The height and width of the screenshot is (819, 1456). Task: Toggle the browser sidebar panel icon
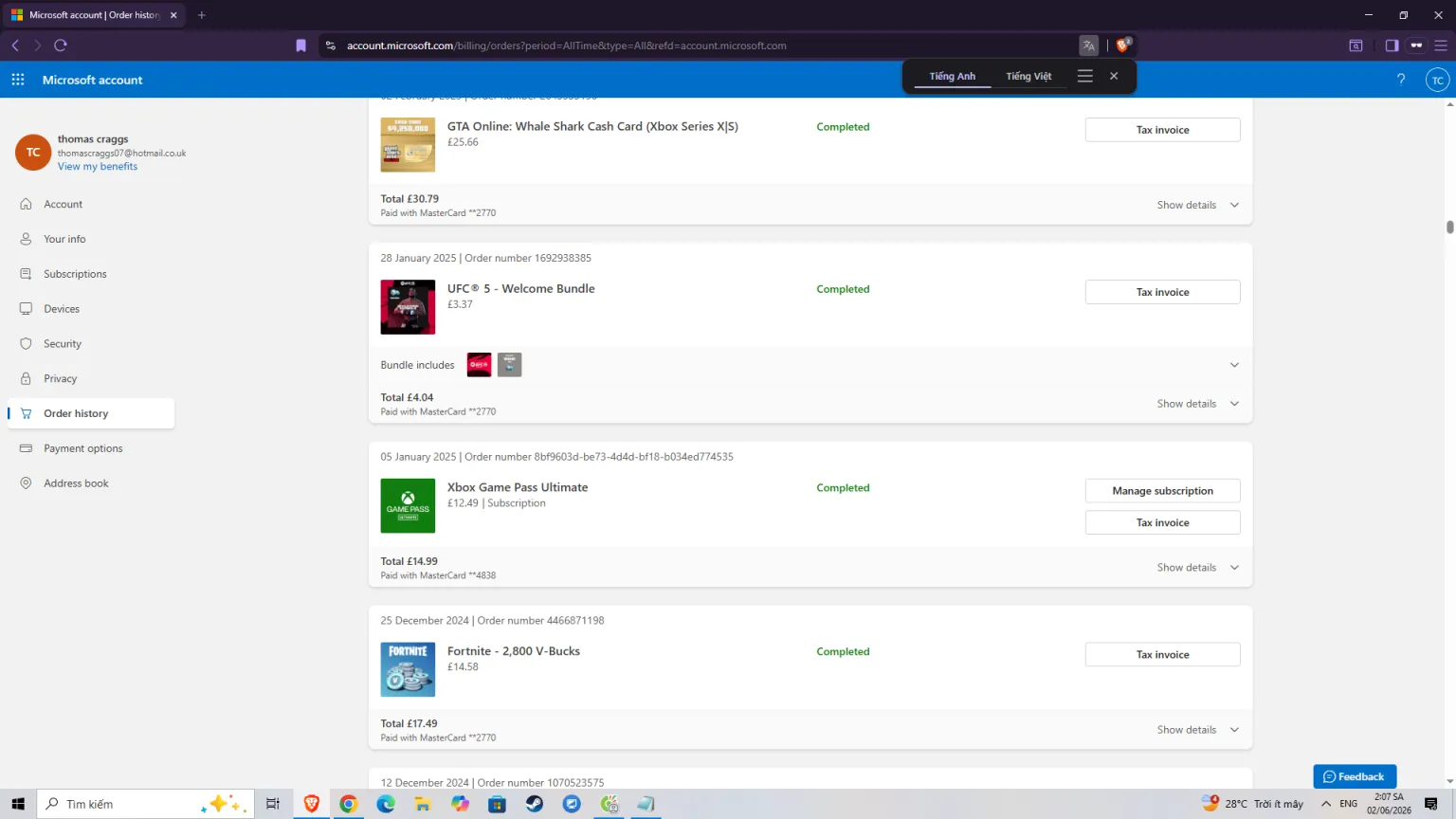pyautogui.click(x=1392, y=45)
